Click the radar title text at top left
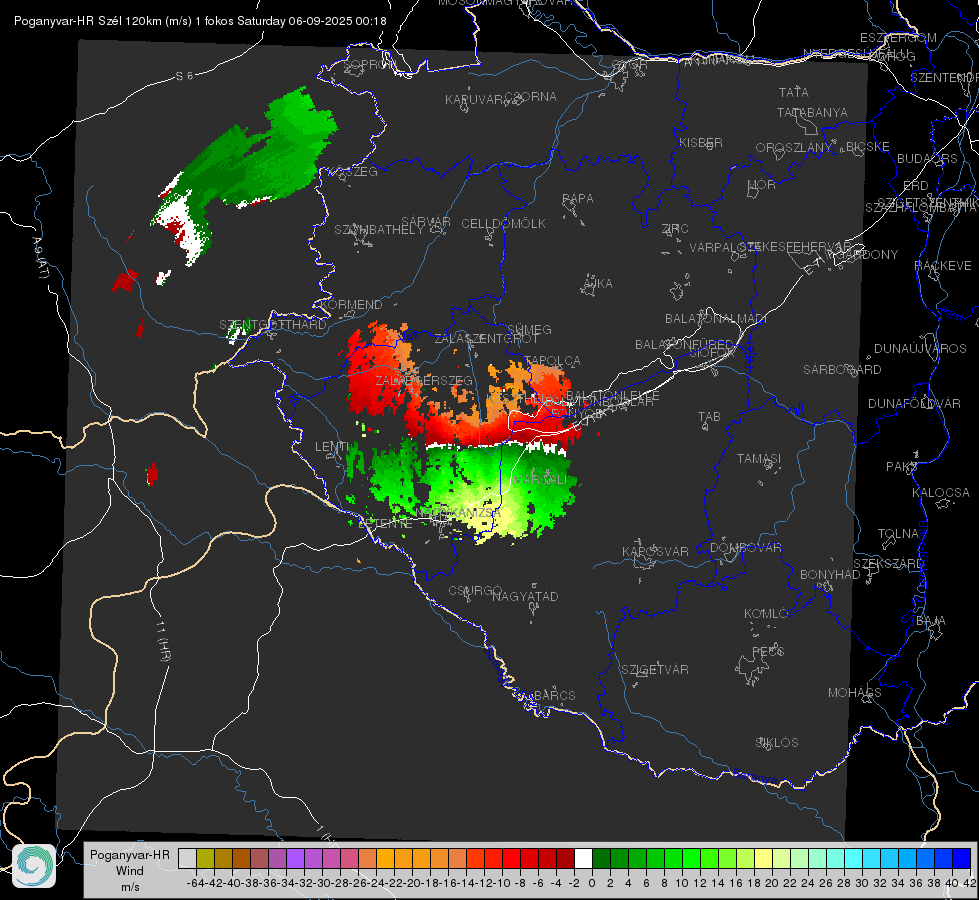 pos(200,21)
